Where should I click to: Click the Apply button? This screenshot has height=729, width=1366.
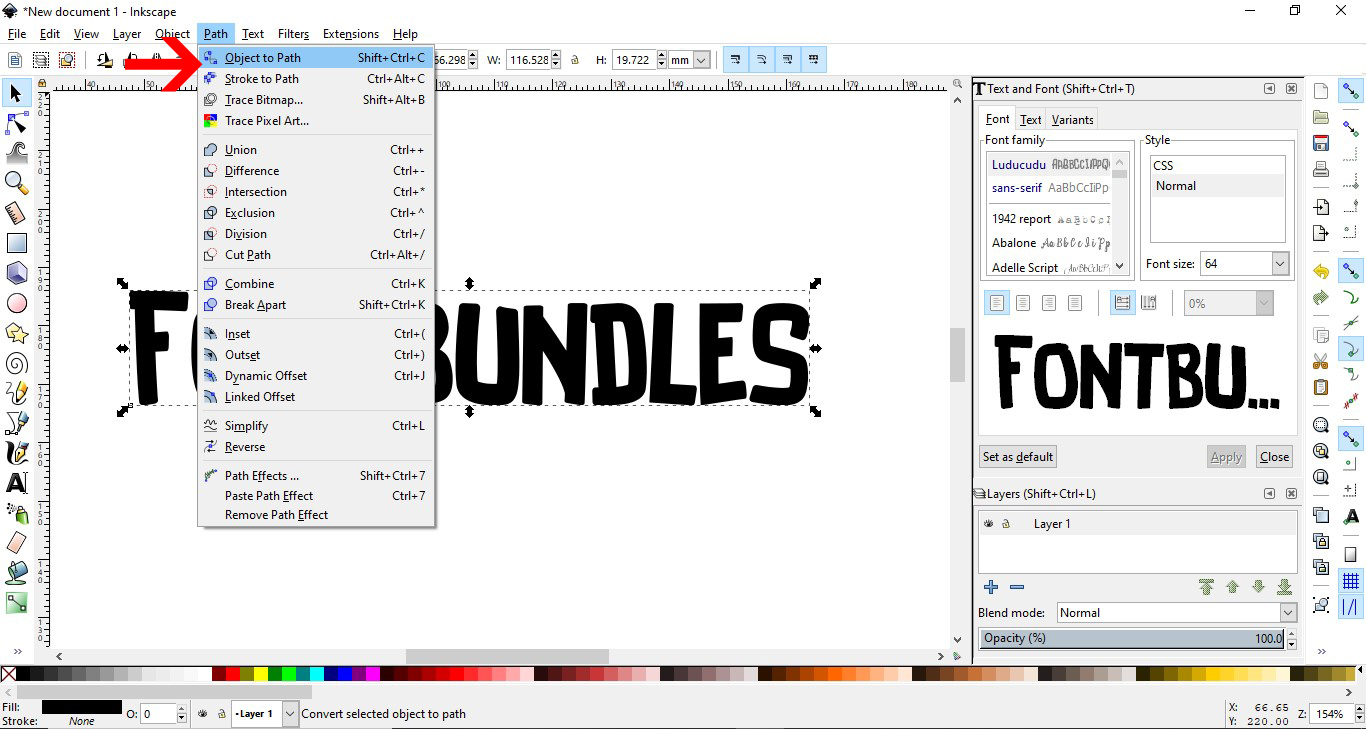click(1226, 457)
